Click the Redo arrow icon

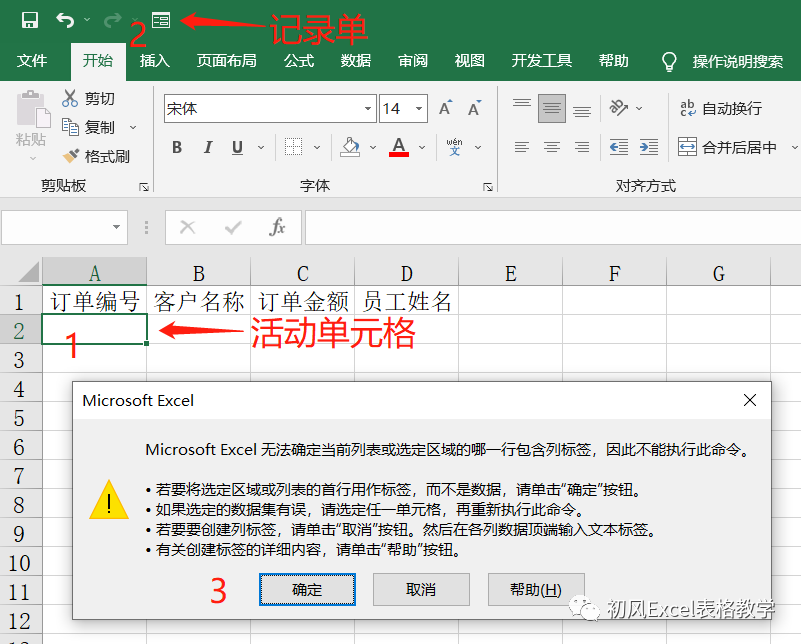point(112,20)
